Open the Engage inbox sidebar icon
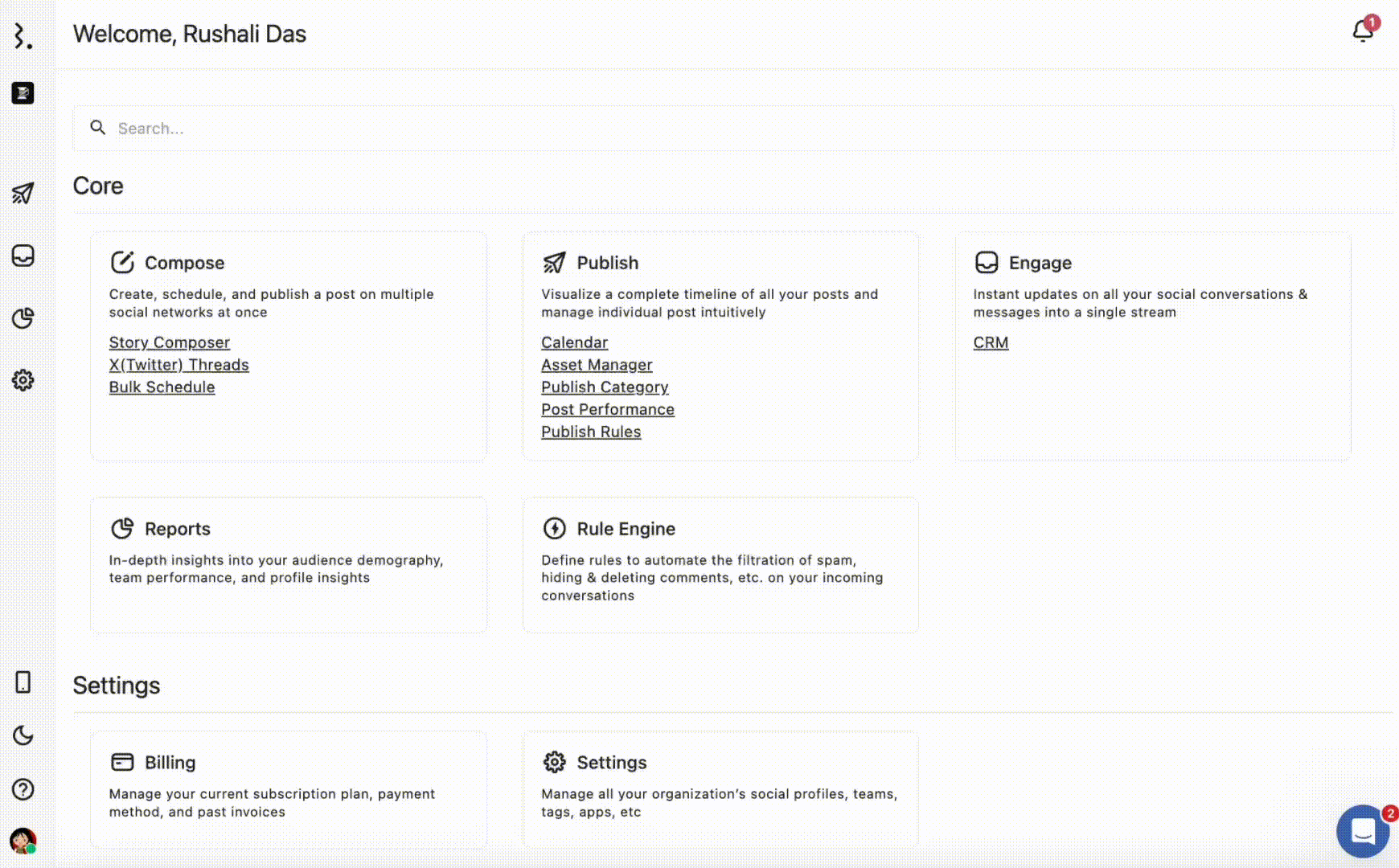 click(x=23, y=256)
